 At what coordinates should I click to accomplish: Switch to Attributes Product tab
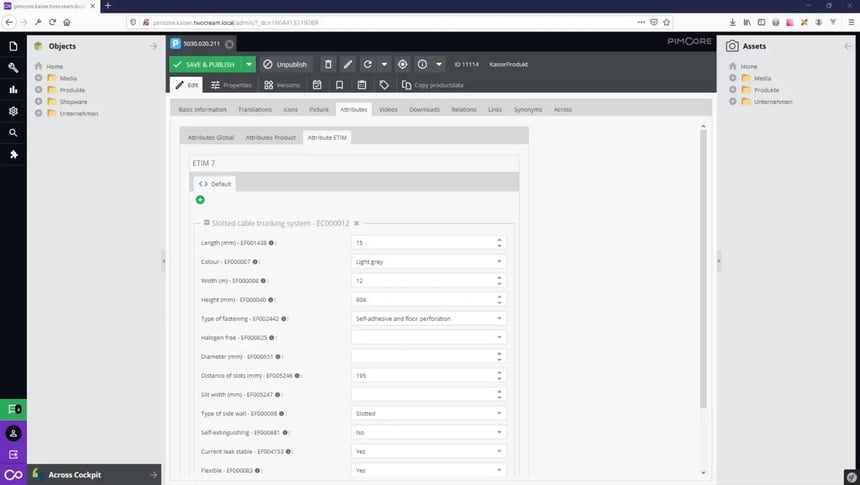270,138
